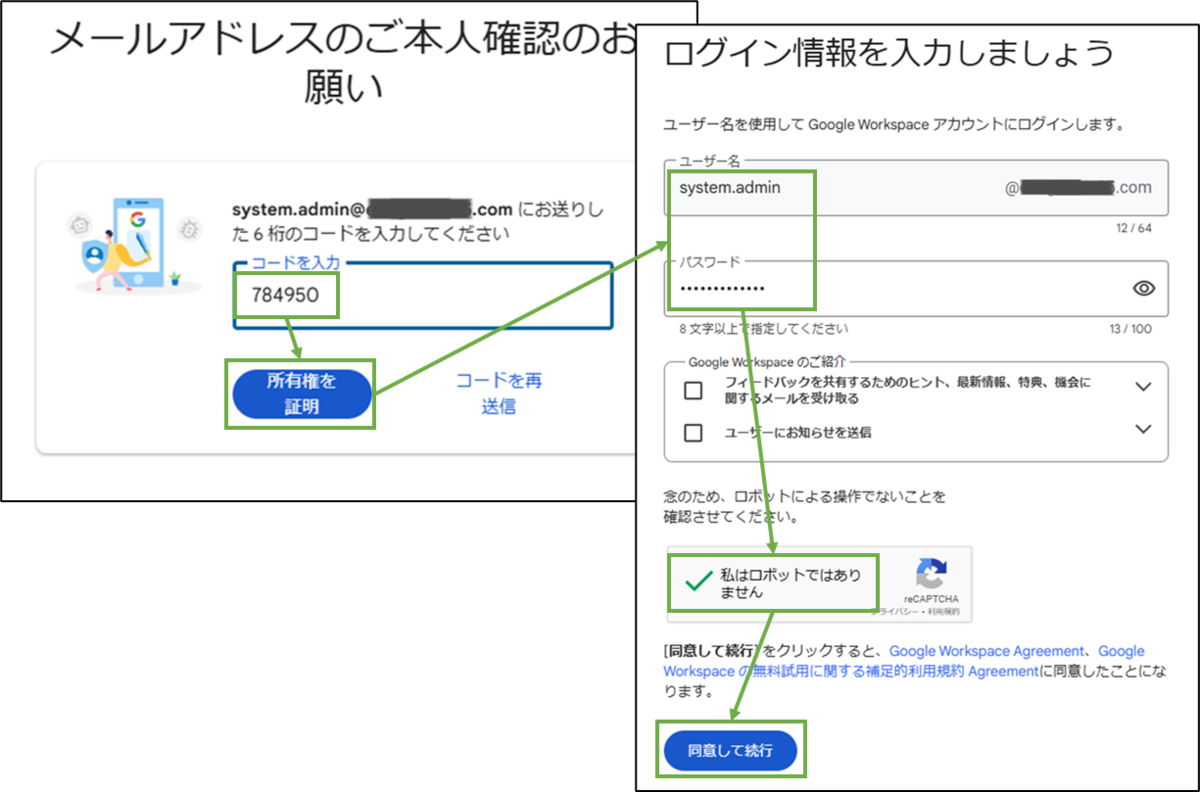The width and height of the screenshot is (1200, 792).
Task: Click the 所有権を証明 button
Action: coord(302,394)
